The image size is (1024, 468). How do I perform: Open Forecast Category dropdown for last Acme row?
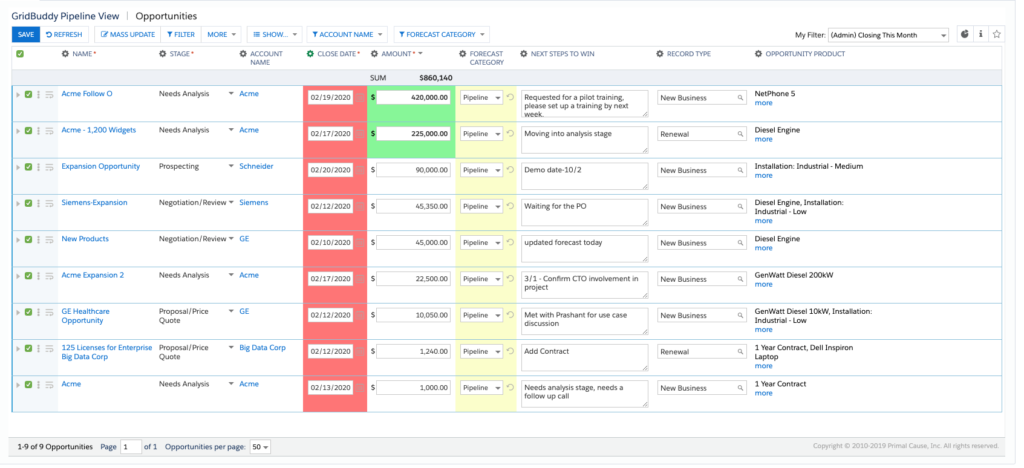coord(481,388)
